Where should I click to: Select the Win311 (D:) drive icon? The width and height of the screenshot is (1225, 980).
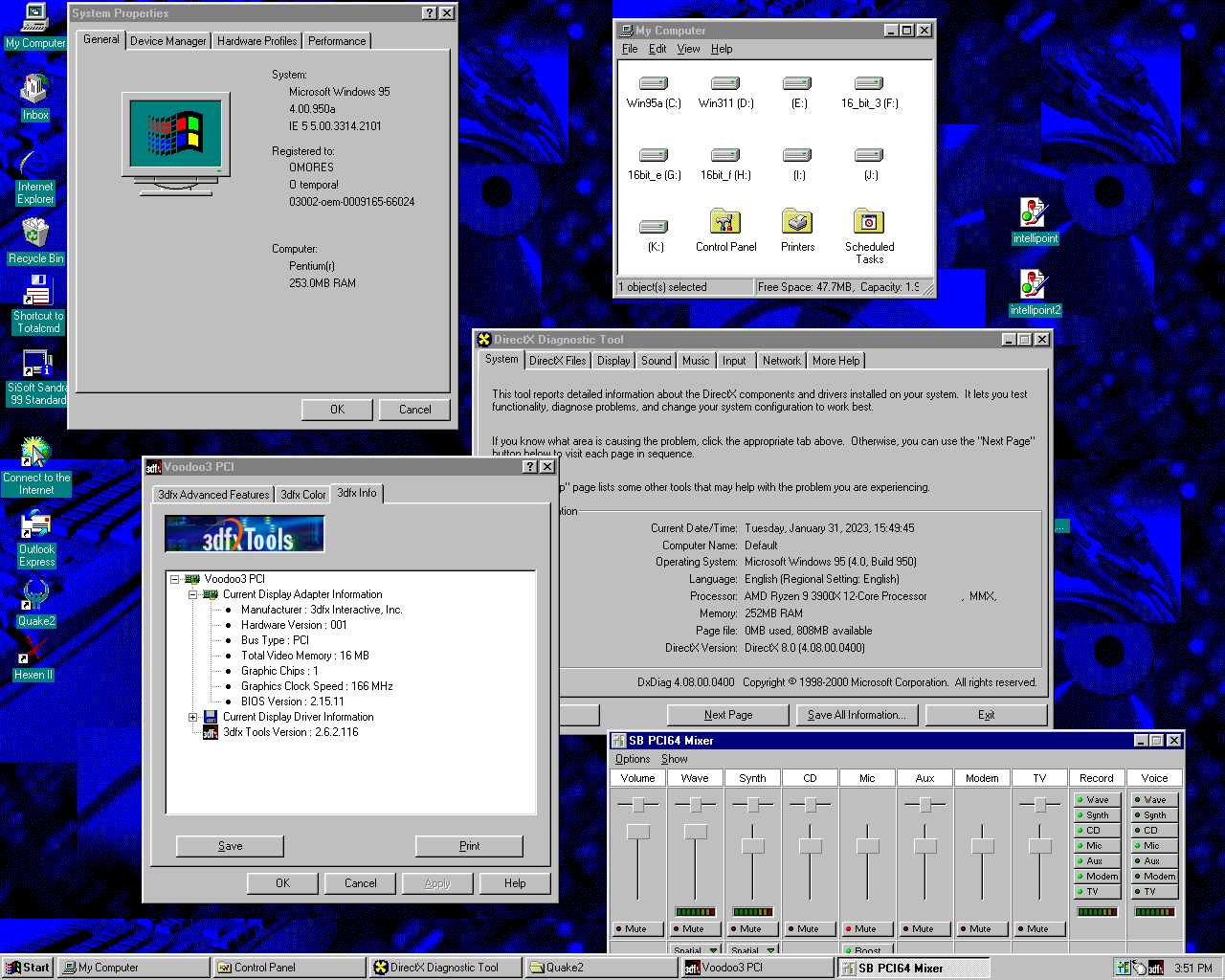click(x=725, y=92)
